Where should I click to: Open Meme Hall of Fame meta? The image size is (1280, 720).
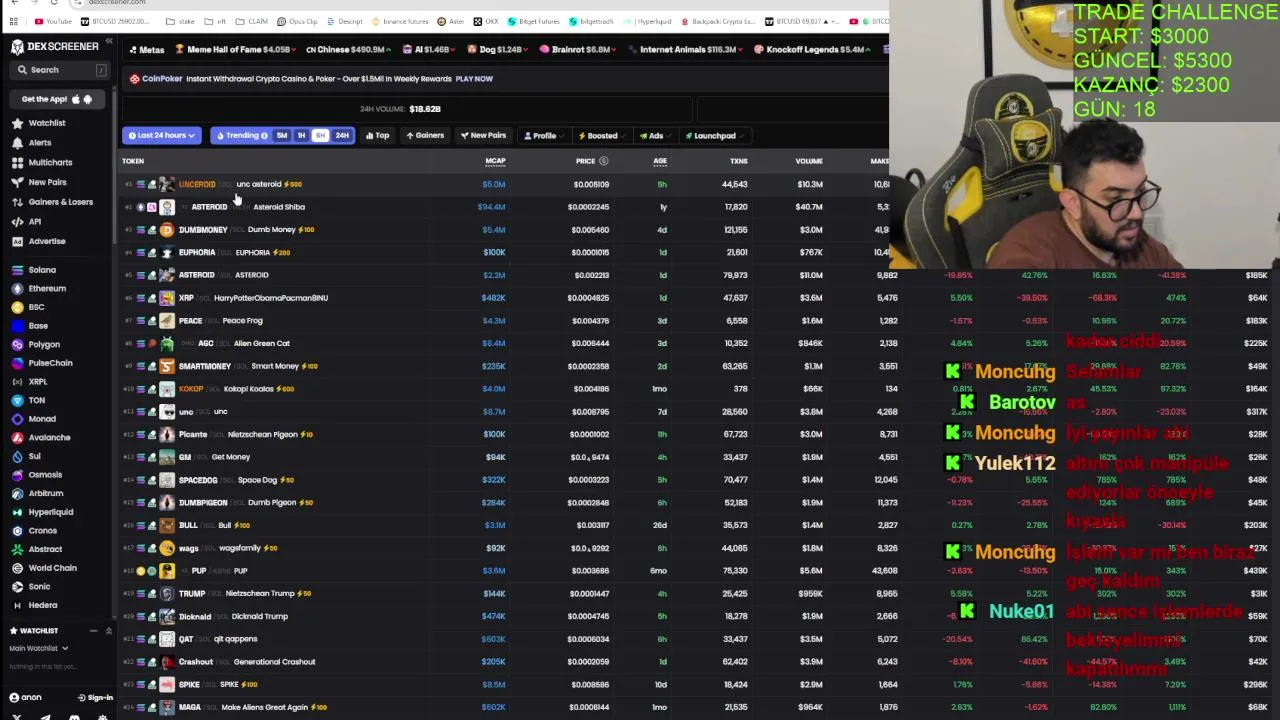[234, 50]
